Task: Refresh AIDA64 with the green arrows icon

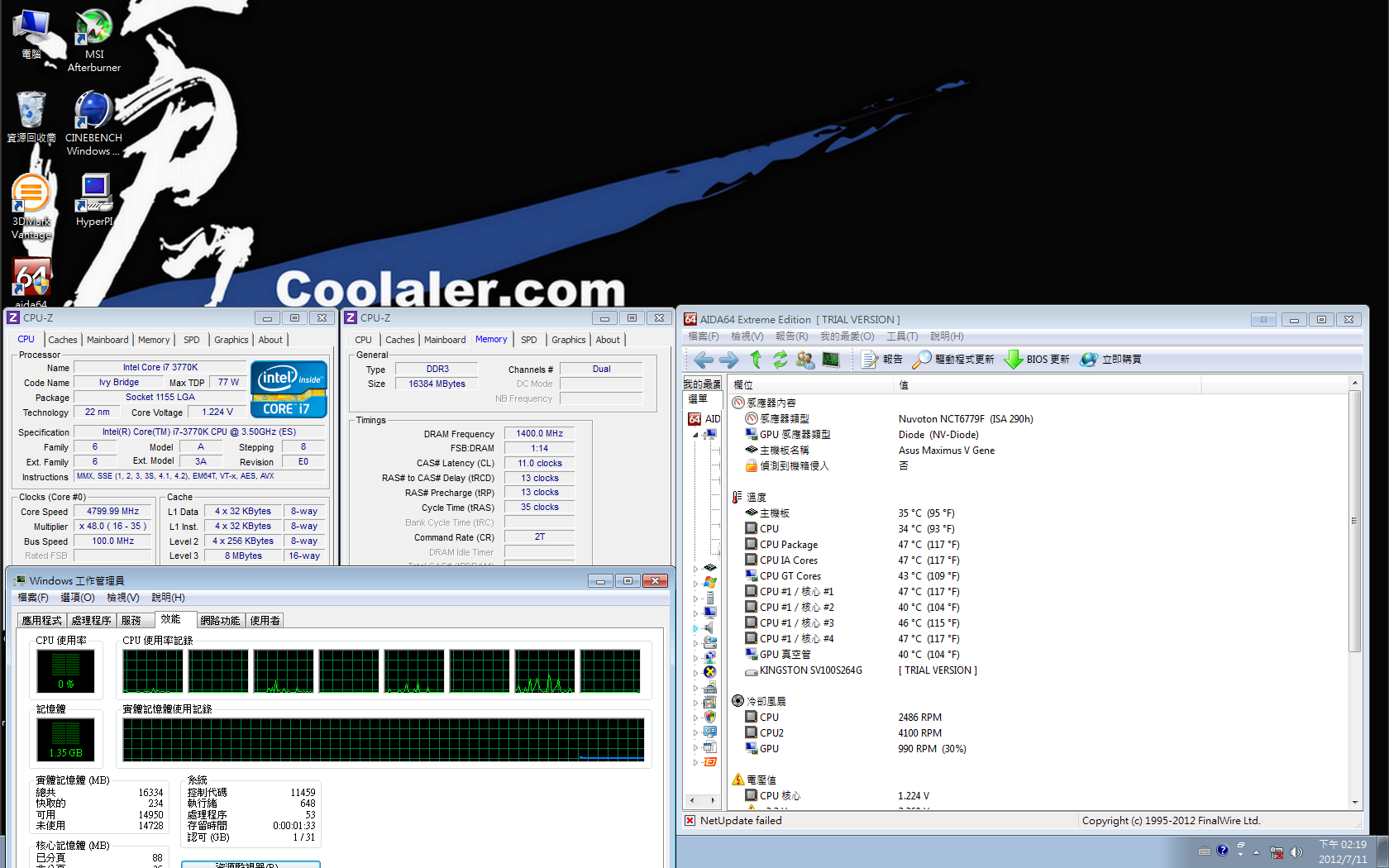Action: point(780,360)
